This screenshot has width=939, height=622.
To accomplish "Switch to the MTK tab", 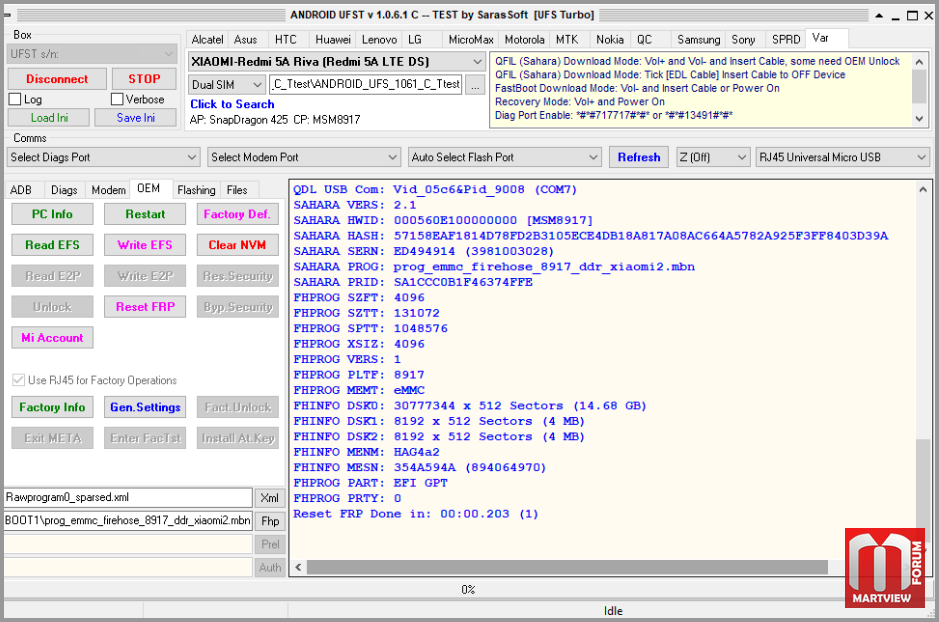I will [567, 40].
